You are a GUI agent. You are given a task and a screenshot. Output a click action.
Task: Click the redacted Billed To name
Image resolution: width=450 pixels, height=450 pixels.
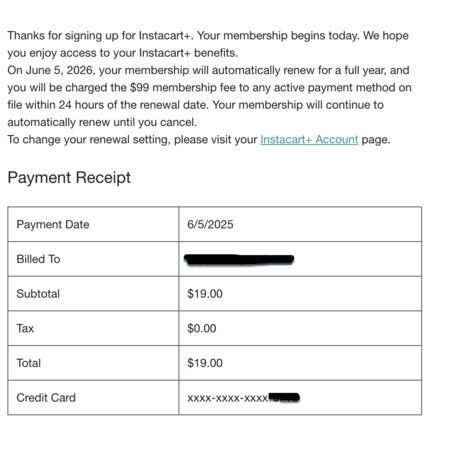(239, 259)
